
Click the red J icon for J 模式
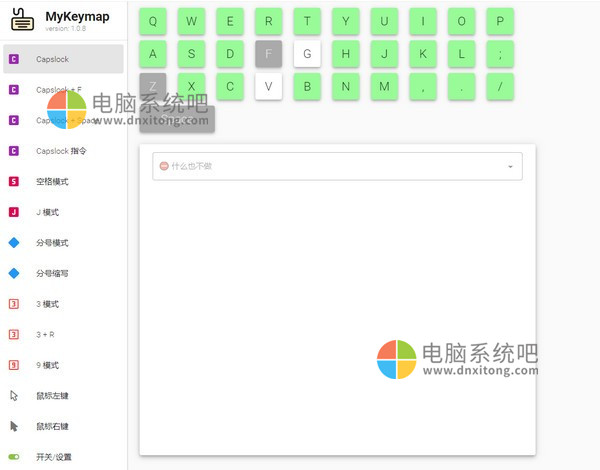(14, 212)
